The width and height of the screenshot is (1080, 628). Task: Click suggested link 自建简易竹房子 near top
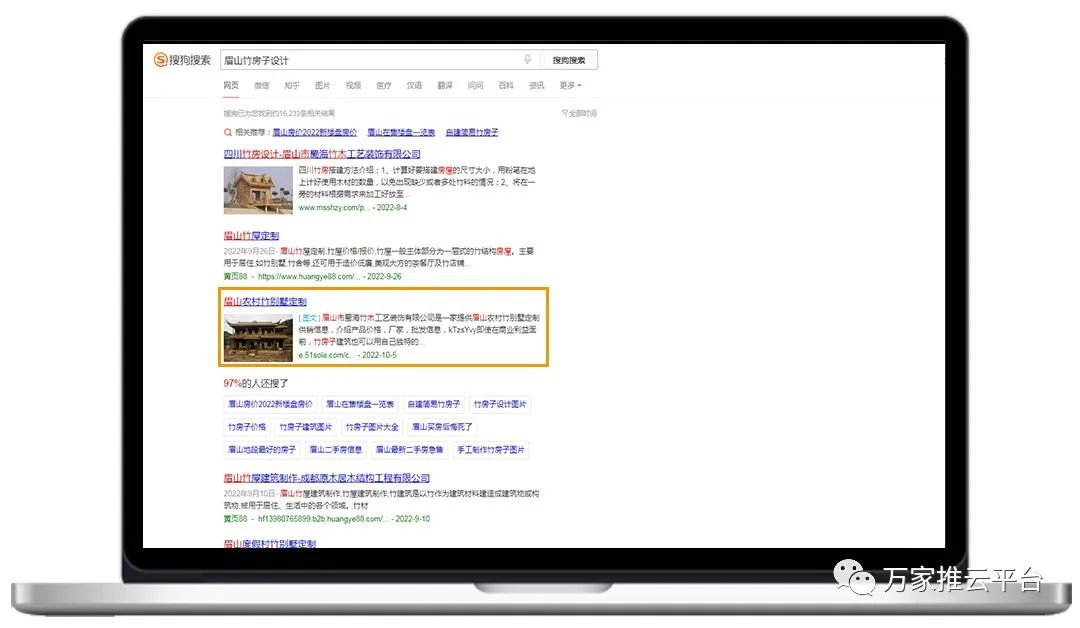coord(472,132)
